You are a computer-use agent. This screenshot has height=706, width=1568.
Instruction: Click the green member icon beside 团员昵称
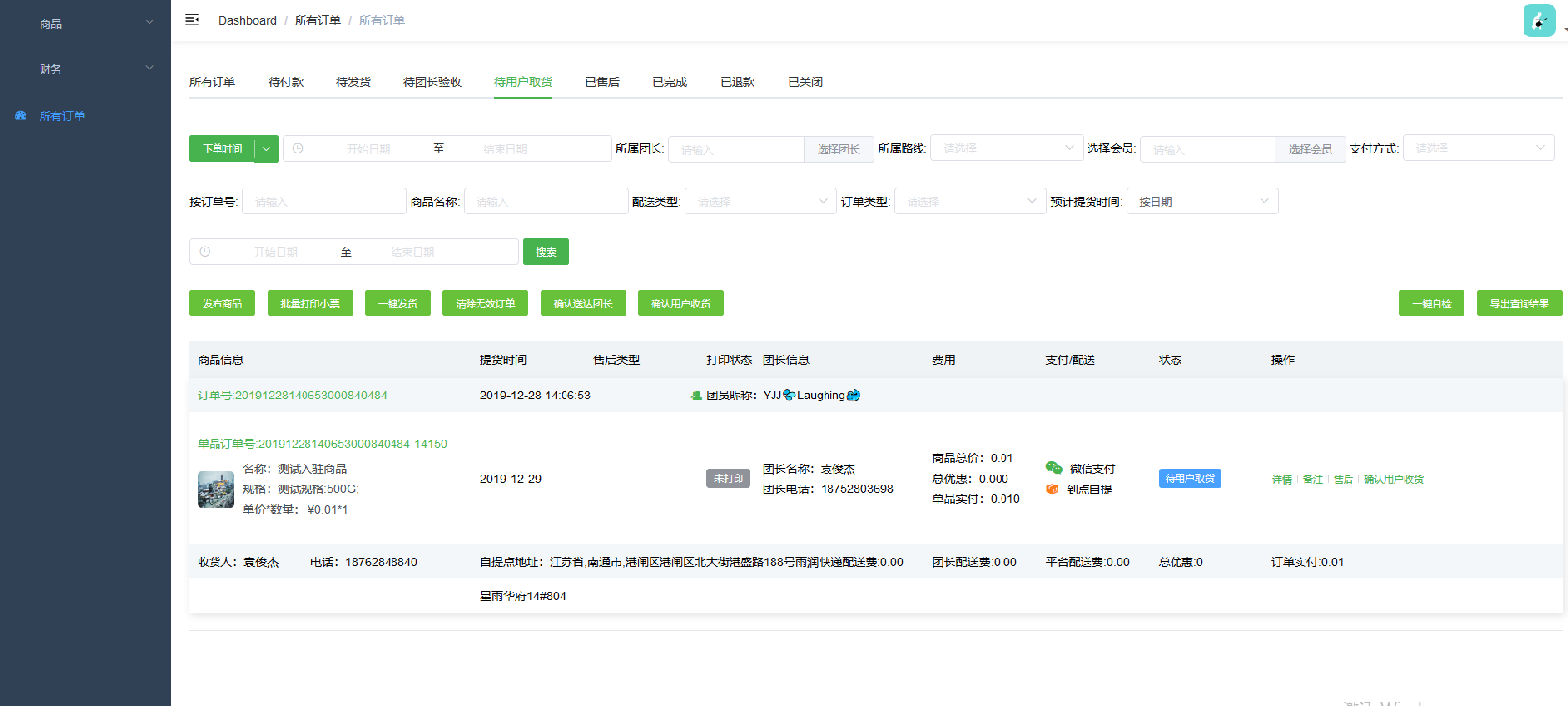point(696,396)
